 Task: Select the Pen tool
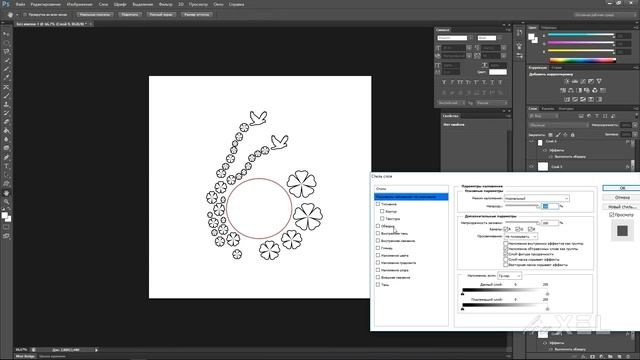[x=6, y=157]
